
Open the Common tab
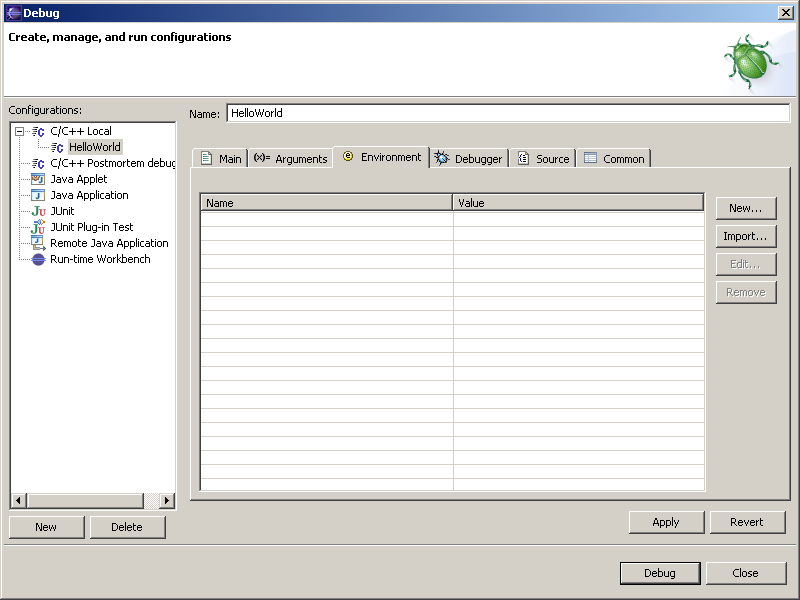[614, 158]
